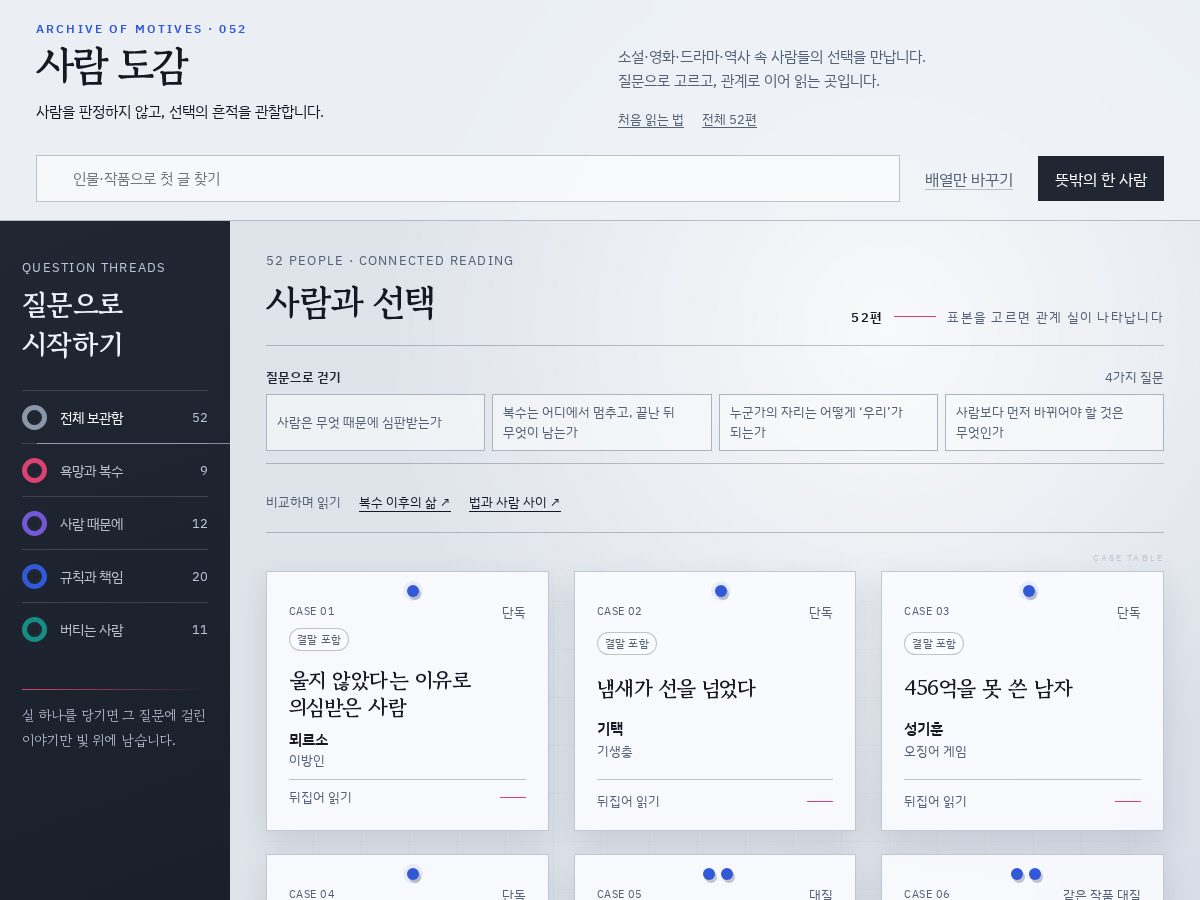Click the blue pin dot on CASE 04 card
This screenshot has width=1200, height=900.
click(x=413, y=874)
